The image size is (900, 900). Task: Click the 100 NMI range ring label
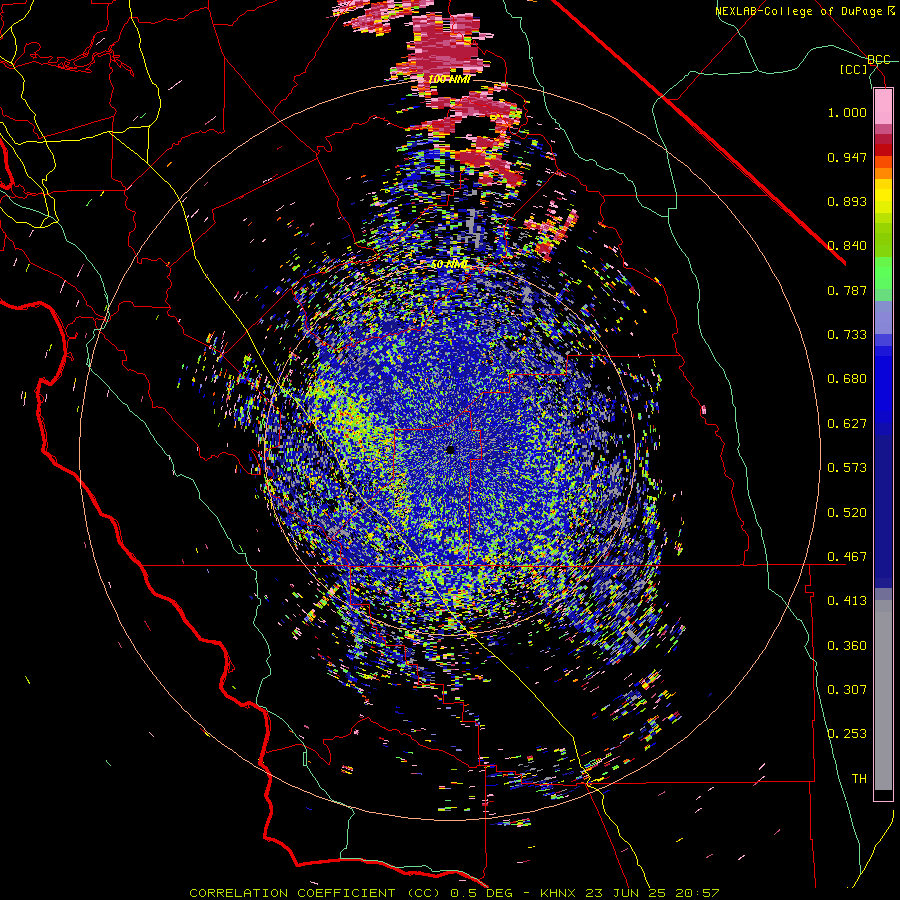[x=449, y=79]
